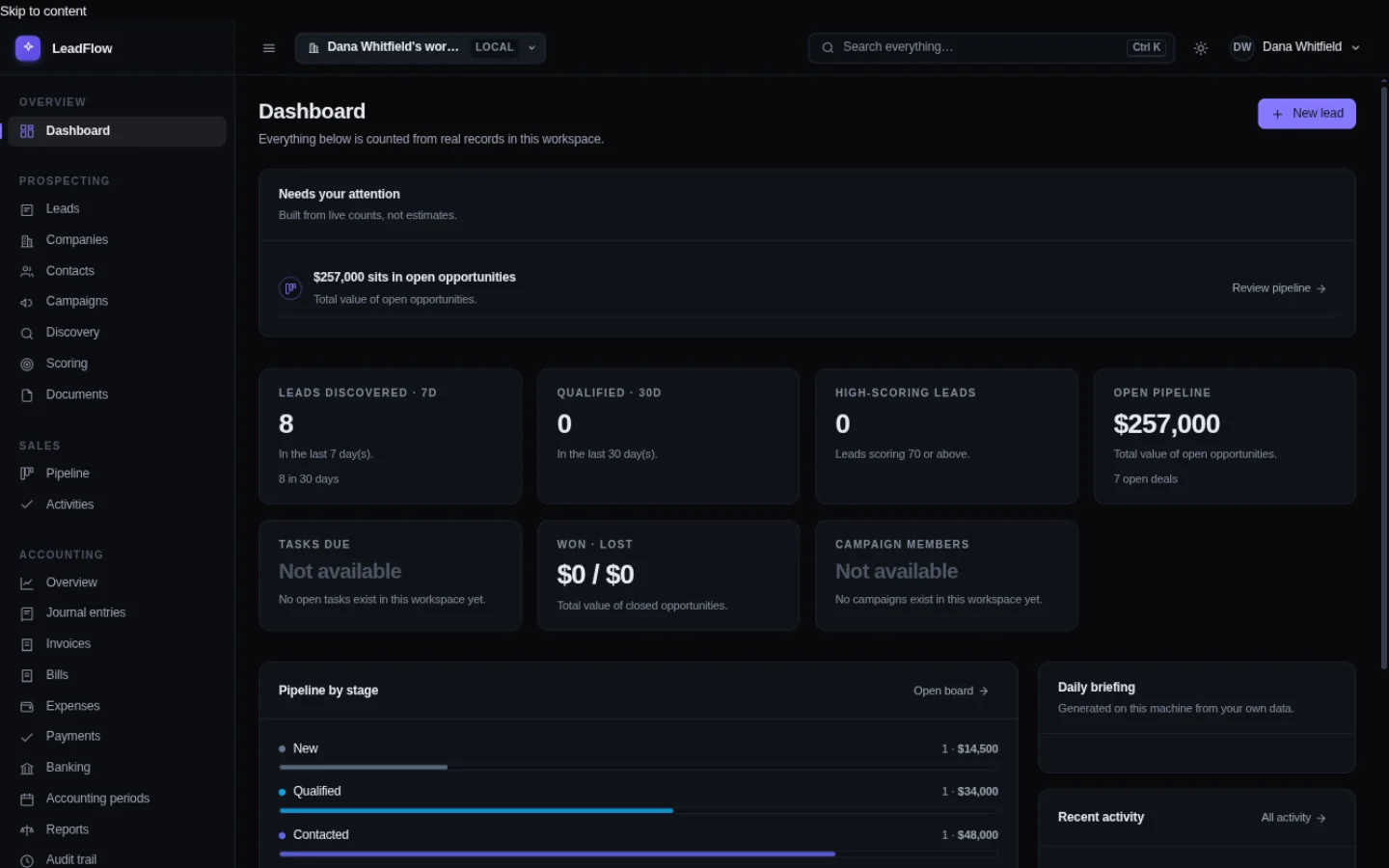Open board from Pipeline by stage
The width and height of the screenshot is (1389, 868).
(951, 691)
